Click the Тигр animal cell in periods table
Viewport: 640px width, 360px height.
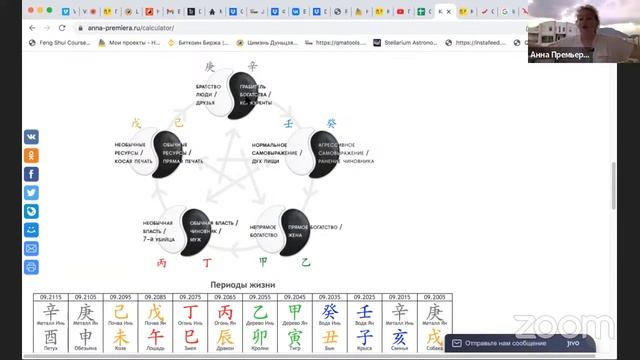[x=295, y=340]
